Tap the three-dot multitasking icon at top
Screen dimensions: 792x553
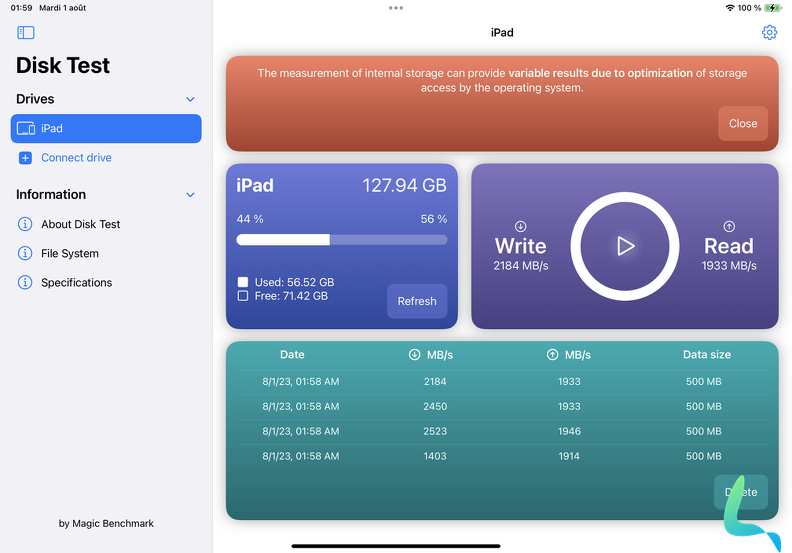pos(396,8)
